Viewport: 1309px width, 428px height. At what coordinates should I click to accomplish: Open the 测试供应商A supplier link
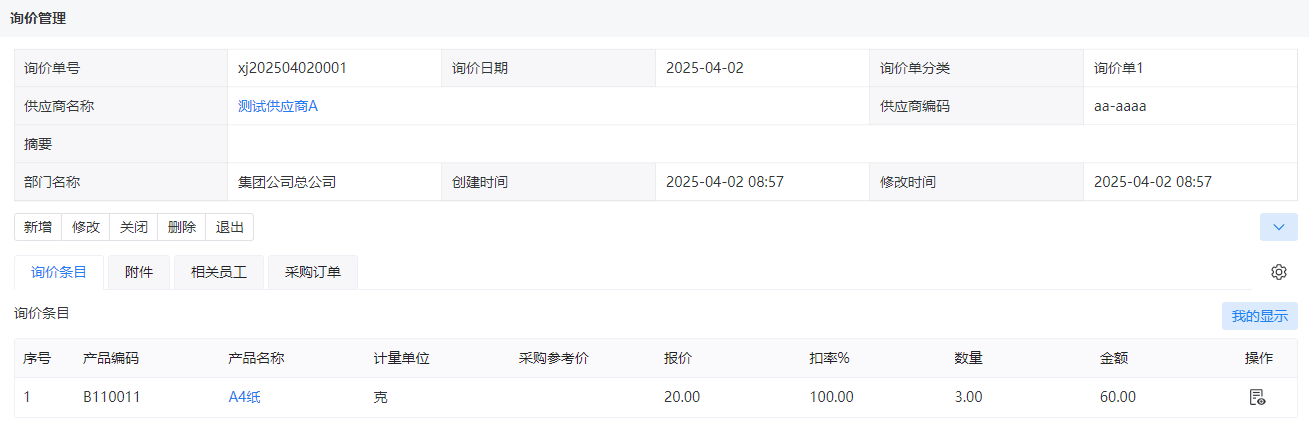coord(278,106)
